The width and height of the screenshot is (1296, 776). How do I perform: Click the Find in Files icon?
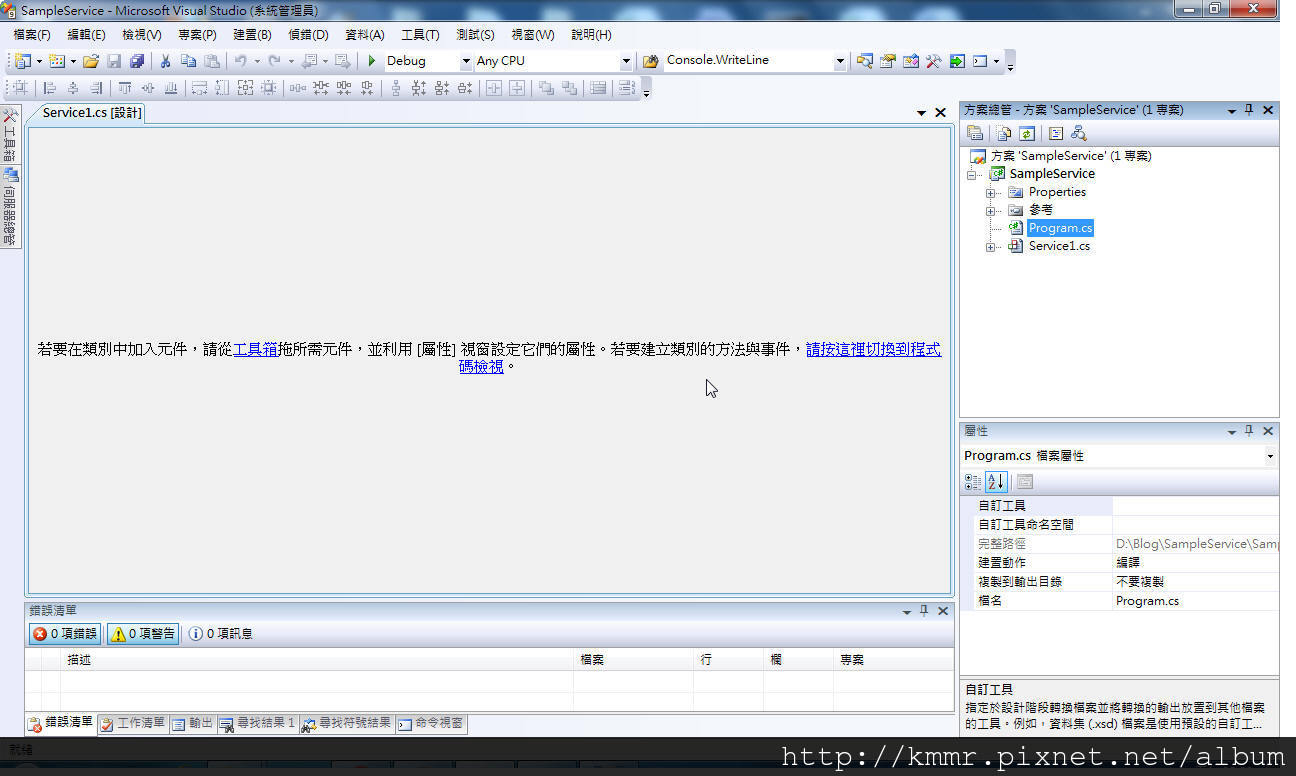[x=651, y=61]
